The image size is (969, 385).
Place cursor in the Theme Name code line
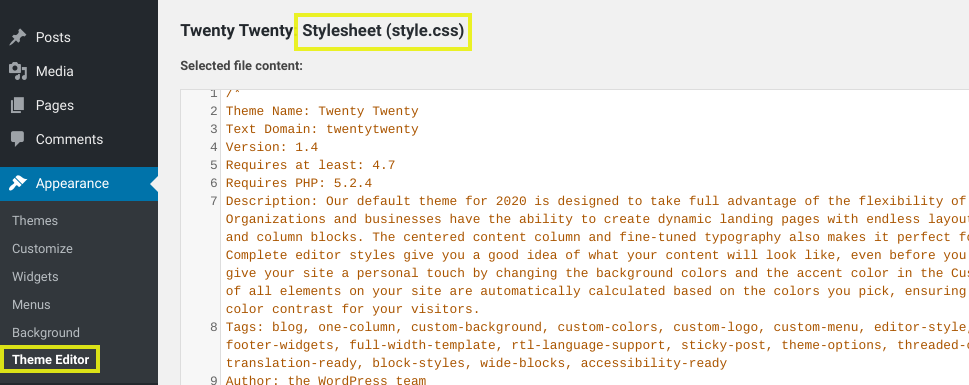(322, 111)
